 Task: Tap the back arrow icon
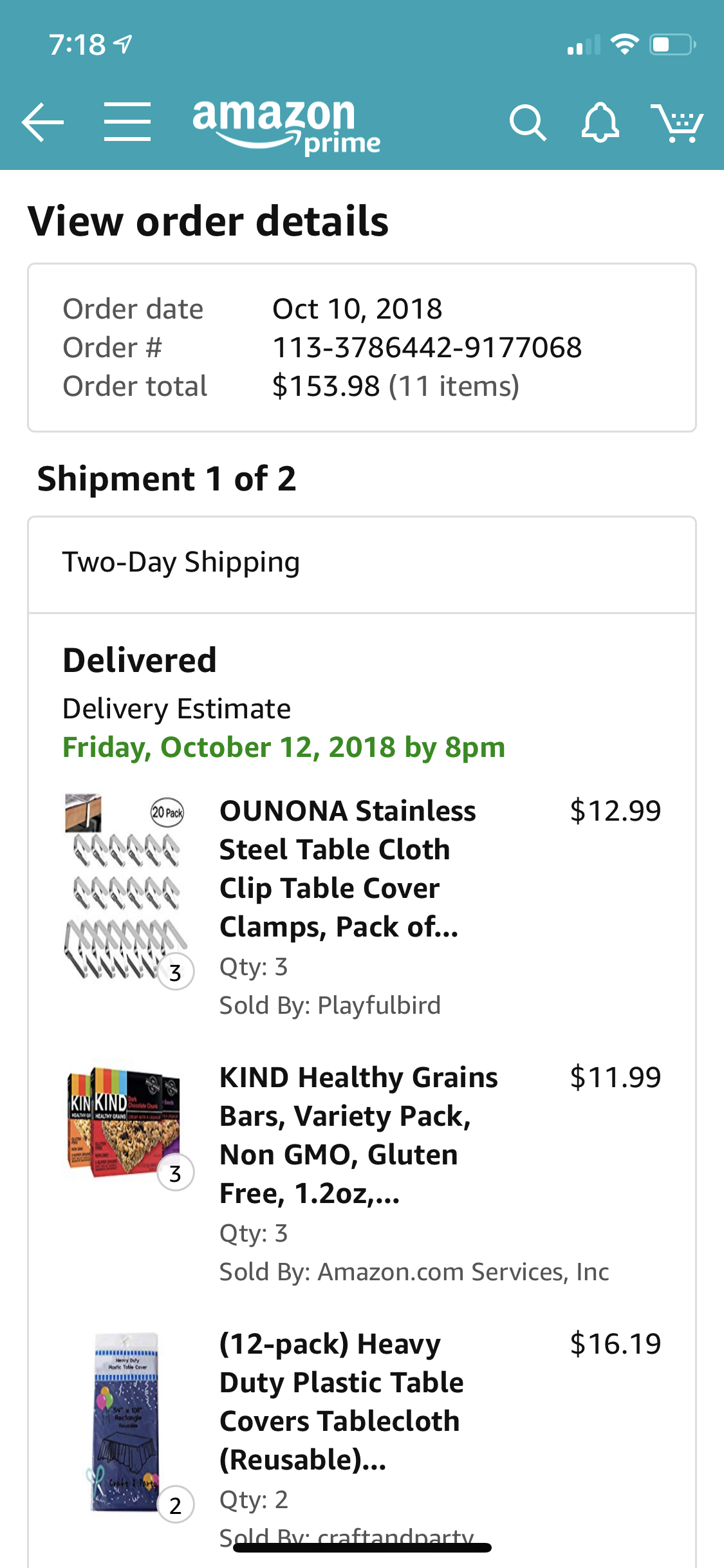(42, 122)
